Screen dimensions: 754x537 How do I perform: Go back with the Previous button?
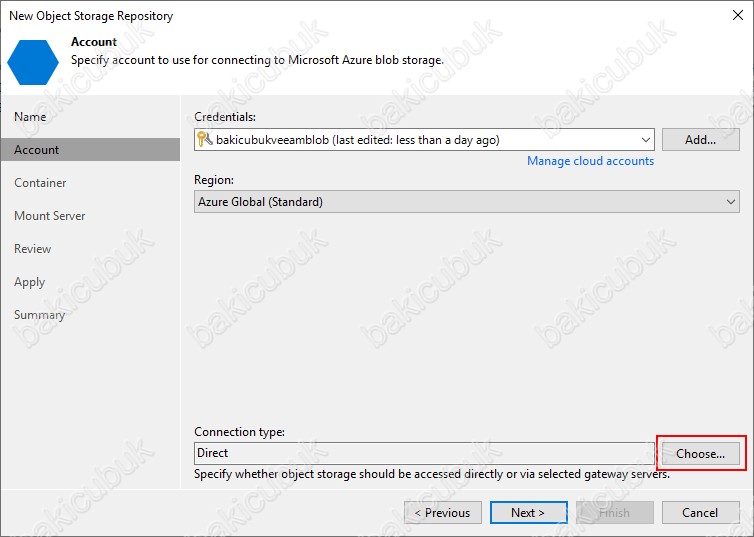tap(442, 513)
